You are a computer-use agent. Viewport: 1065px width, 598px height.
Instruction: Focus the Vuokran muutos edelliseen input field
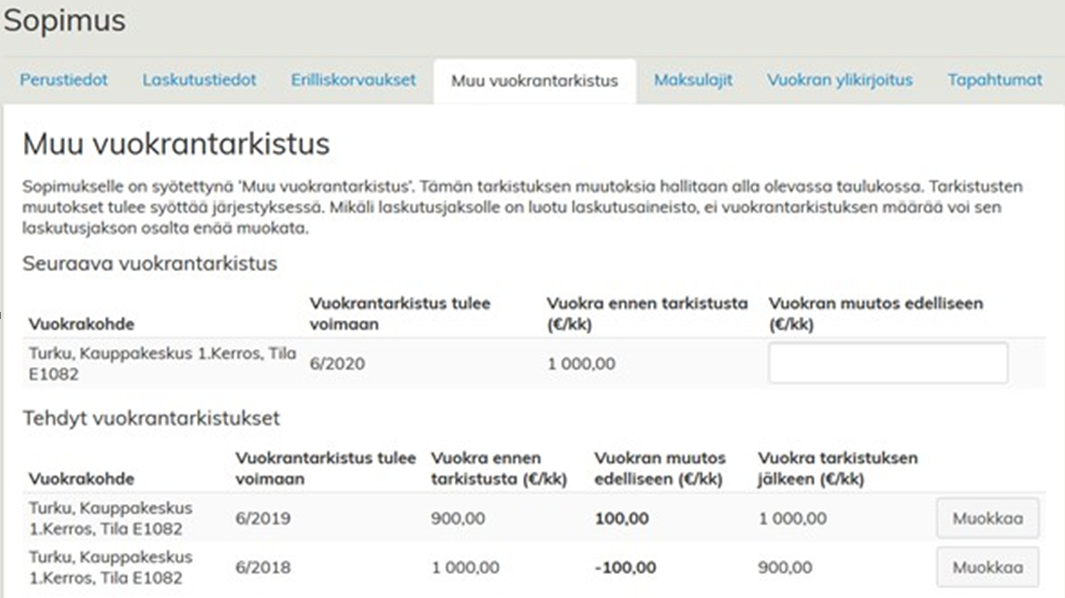tap(887, 364)
